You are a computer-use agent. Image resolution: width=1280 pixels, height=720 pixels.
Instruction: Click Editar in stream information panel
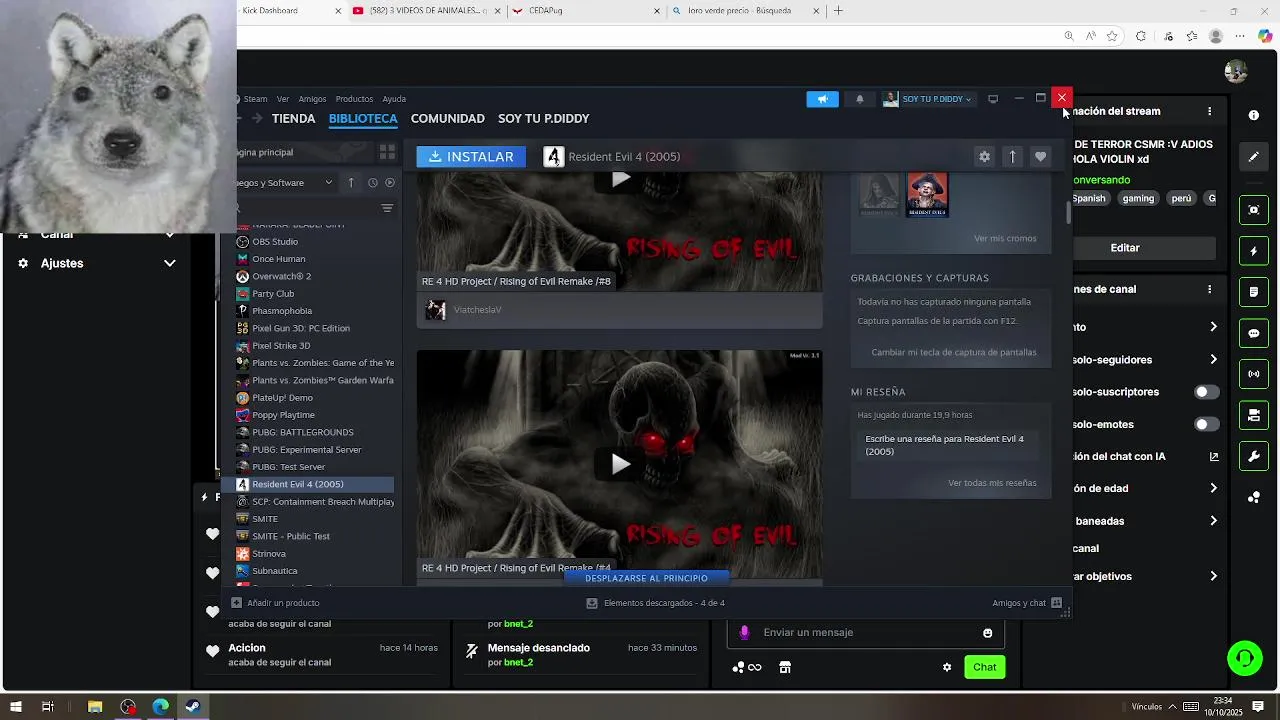[x=1125, y=248]
